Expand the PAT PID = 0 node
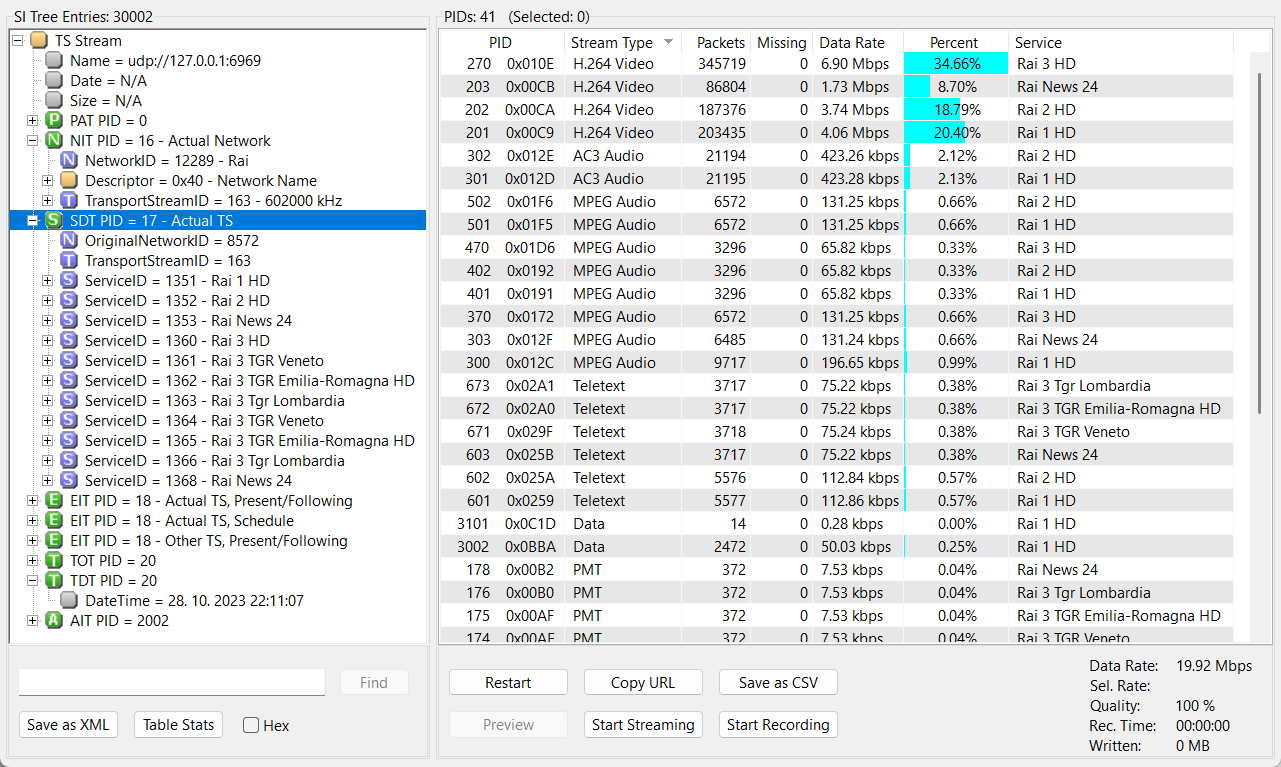The image size is (1281, 767). (x=33, y=121)
